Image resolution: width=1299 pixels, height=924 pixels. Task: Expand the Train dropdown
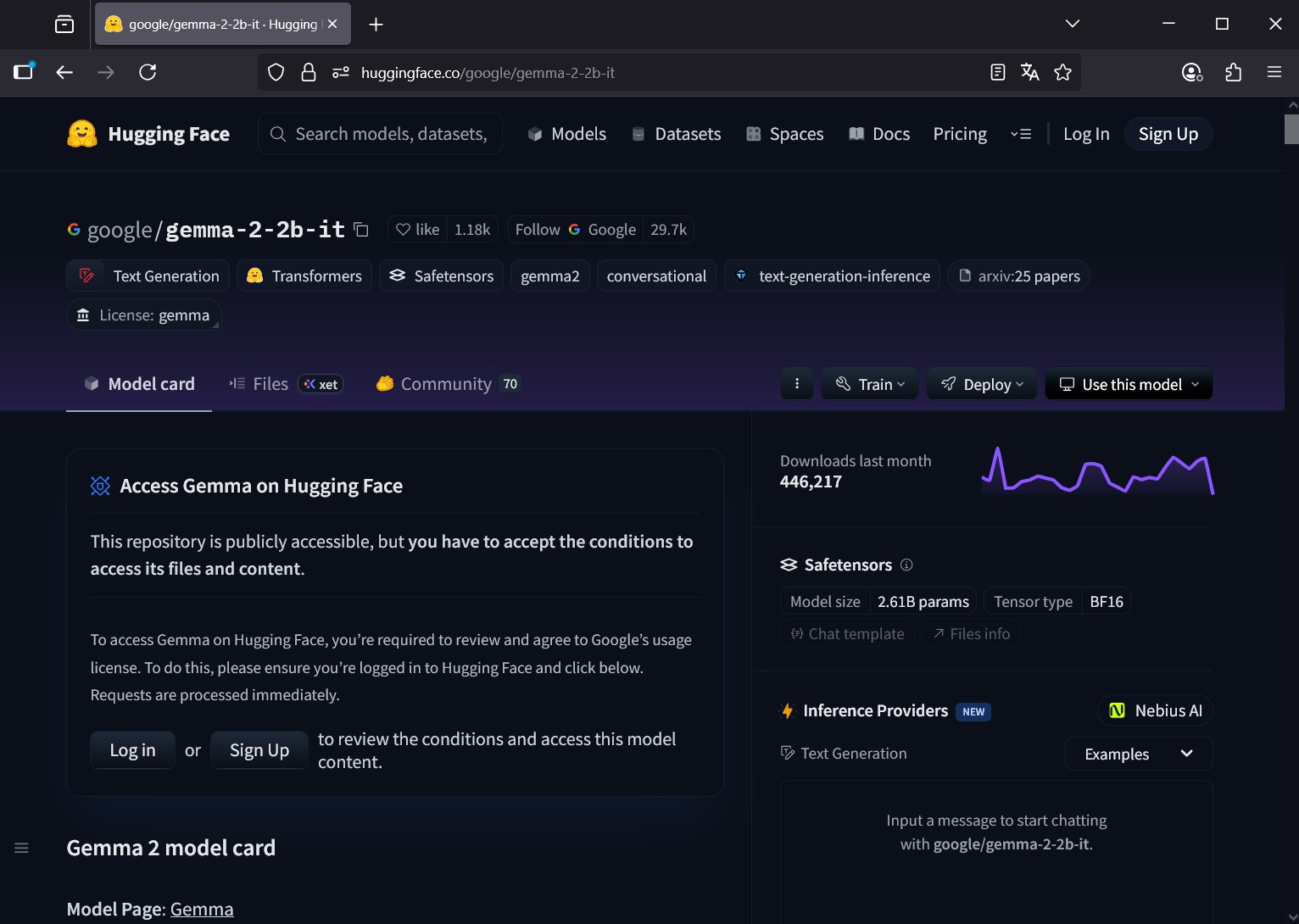[x=870, y=384]
